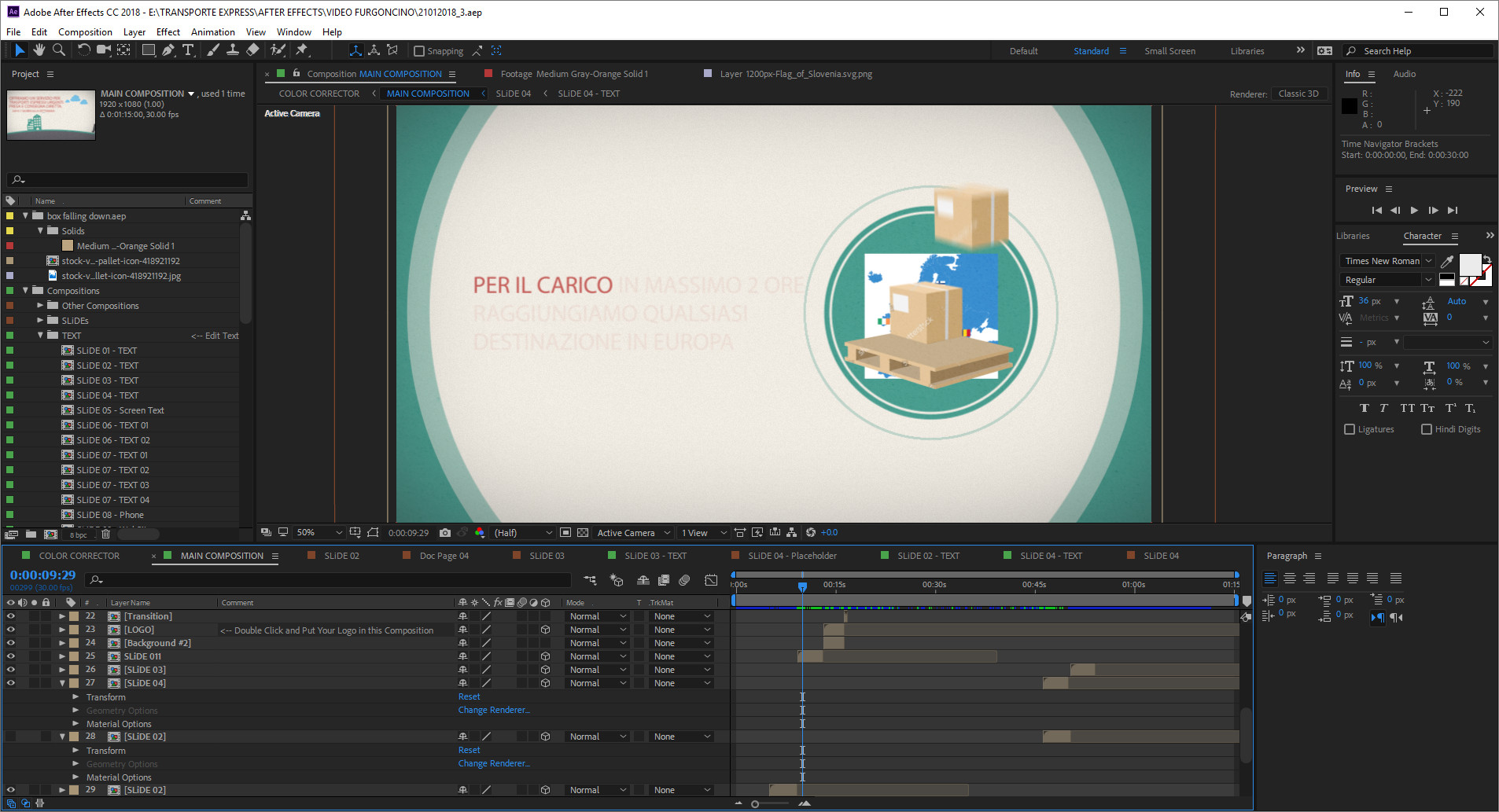Select the Unified Camera tool
This screenshot has height=812, width=1499.
tap(103, 50)
